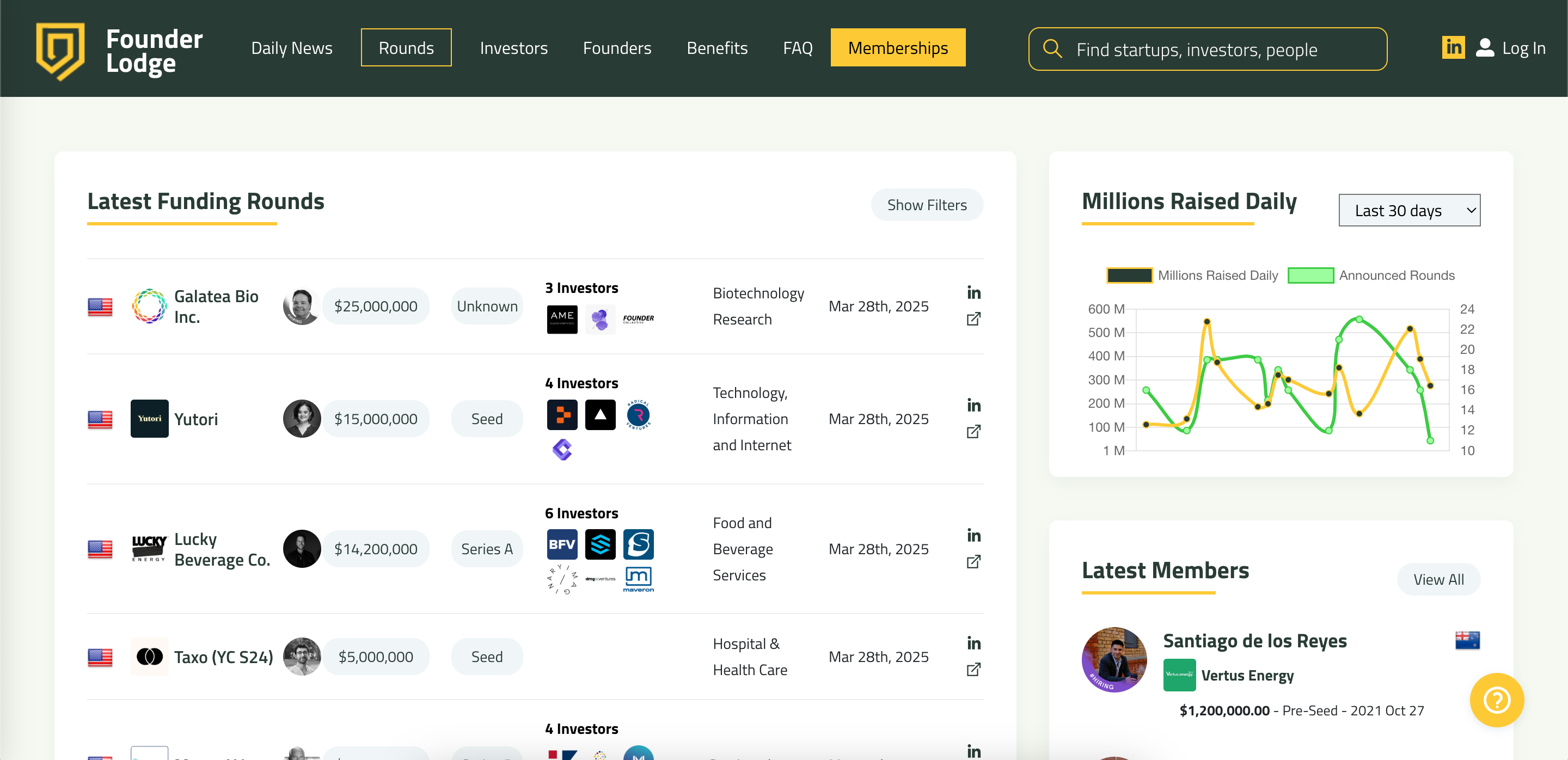Open Lucky Beverage Co. external link icon
Screen dimensions: 1568x760
pyautogui.click(x=973, y=562)
